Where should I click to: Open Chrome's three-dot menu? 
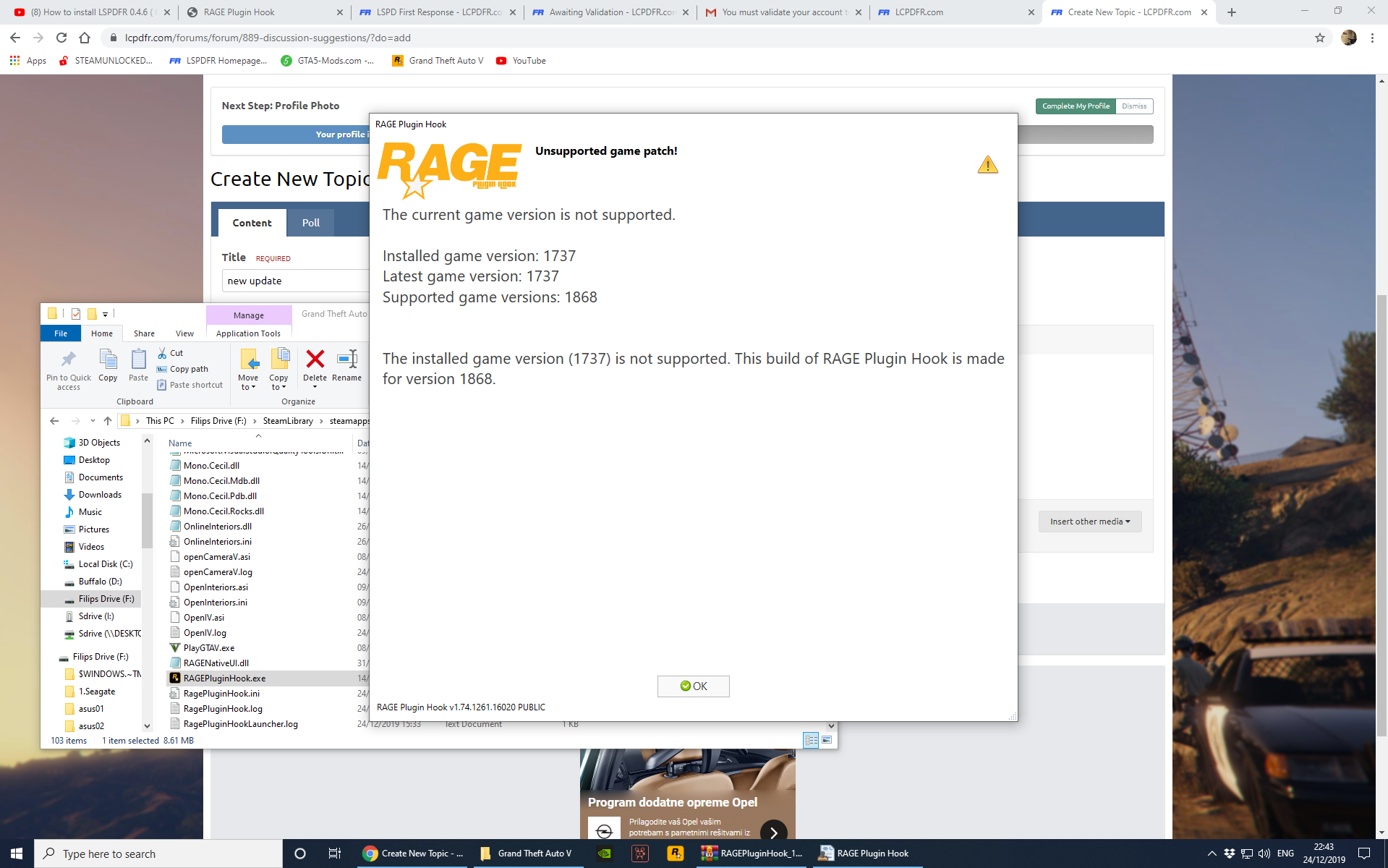1372,38
